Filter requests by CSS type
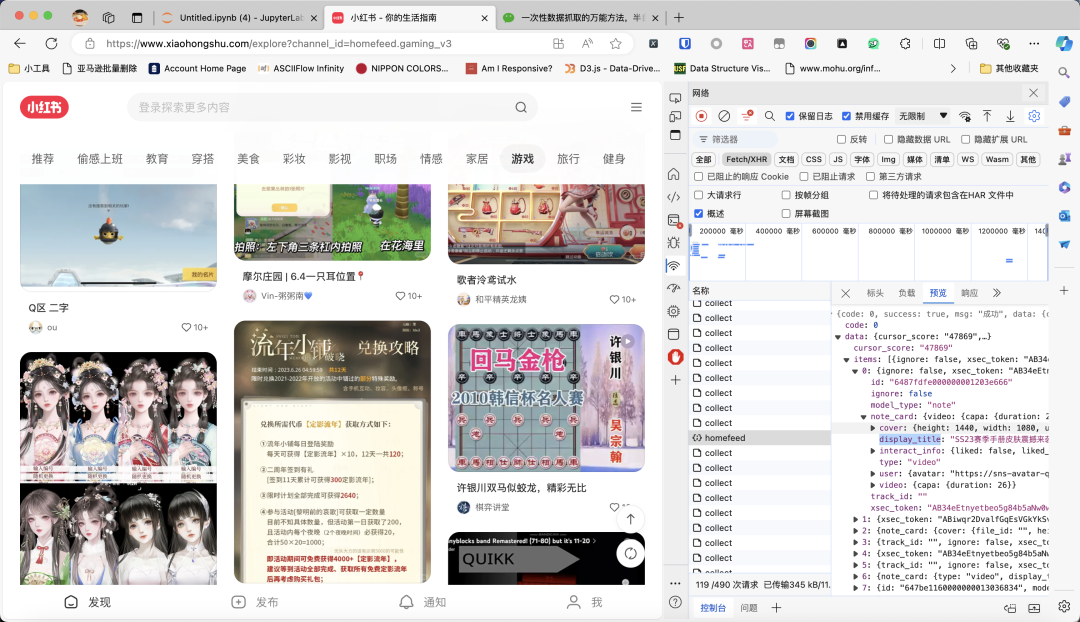This screenshot has width=1080, height=622. (x=813, y=159)
